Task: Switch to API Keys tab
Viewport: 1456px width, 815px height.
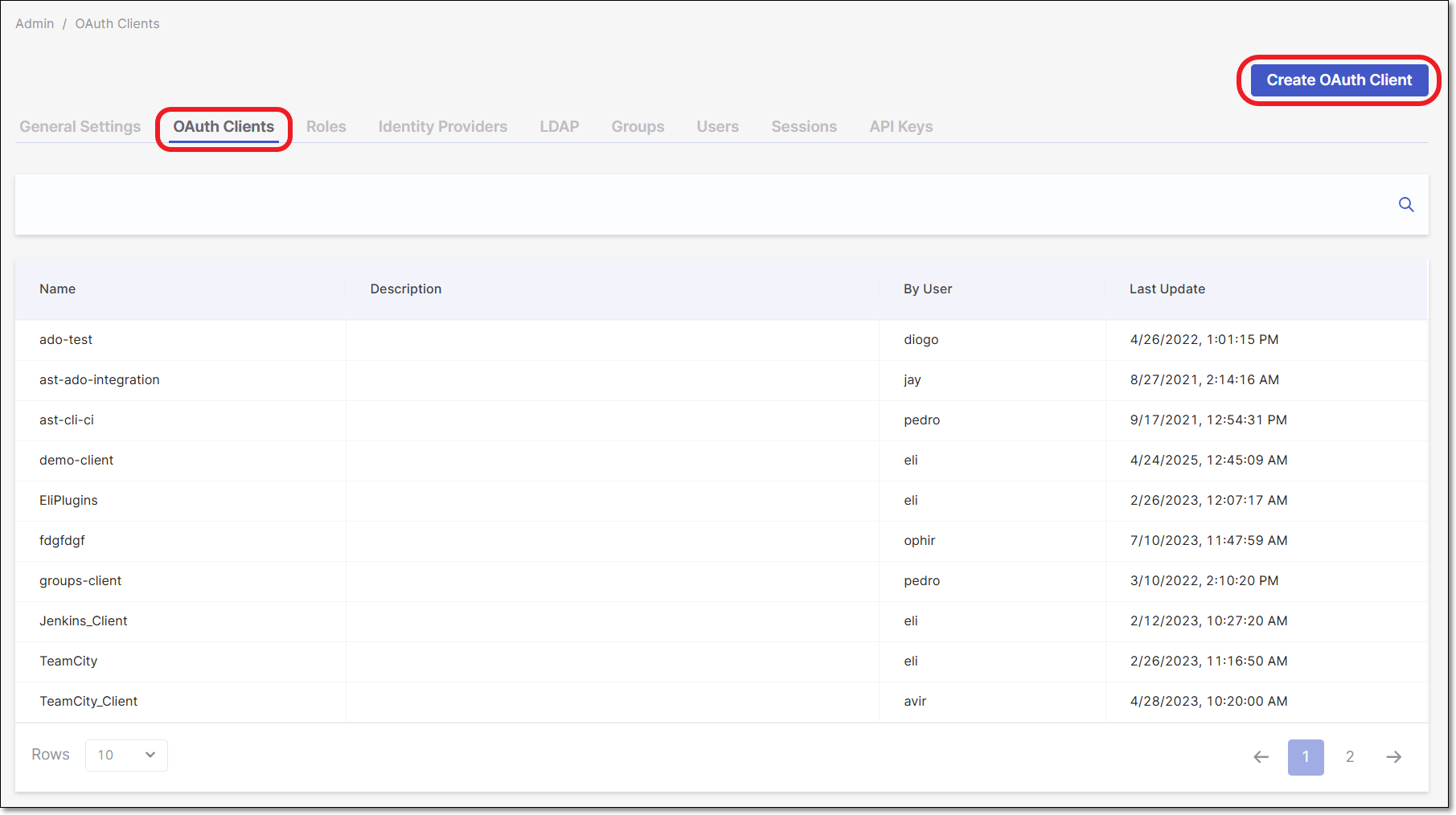Action: coord(901,127)
